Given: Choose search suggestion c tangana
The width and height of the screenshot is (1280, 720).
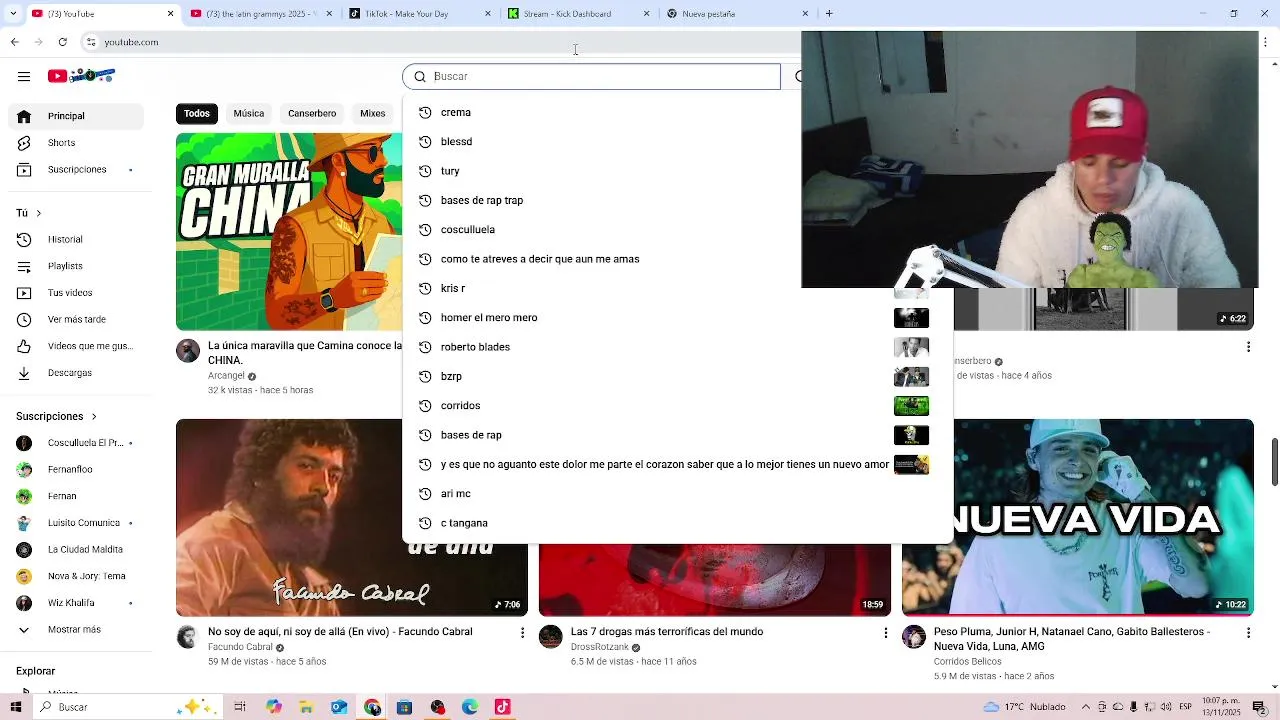Looking at the screenshot, I should pyautogui.click(x=677, y=524).
